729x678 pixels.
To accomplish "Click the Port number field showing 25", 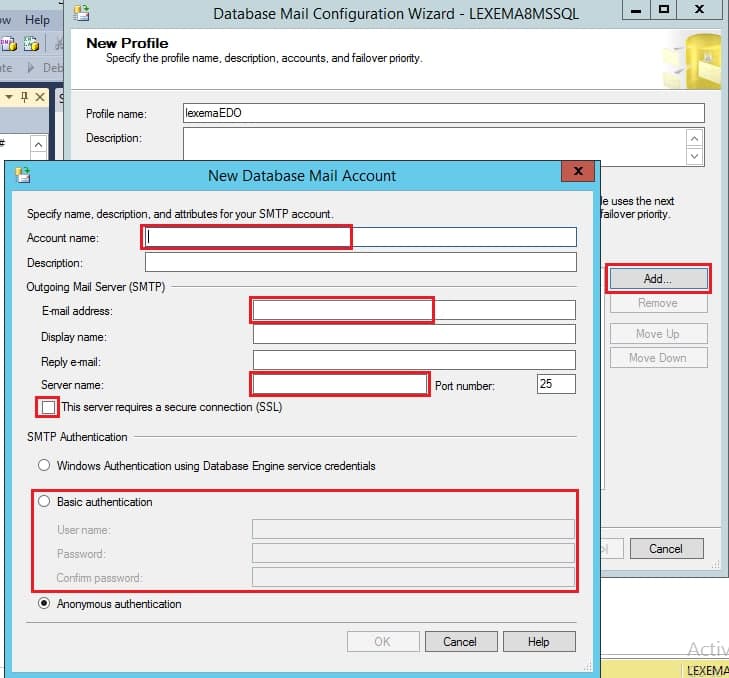I will coord(556,384).
